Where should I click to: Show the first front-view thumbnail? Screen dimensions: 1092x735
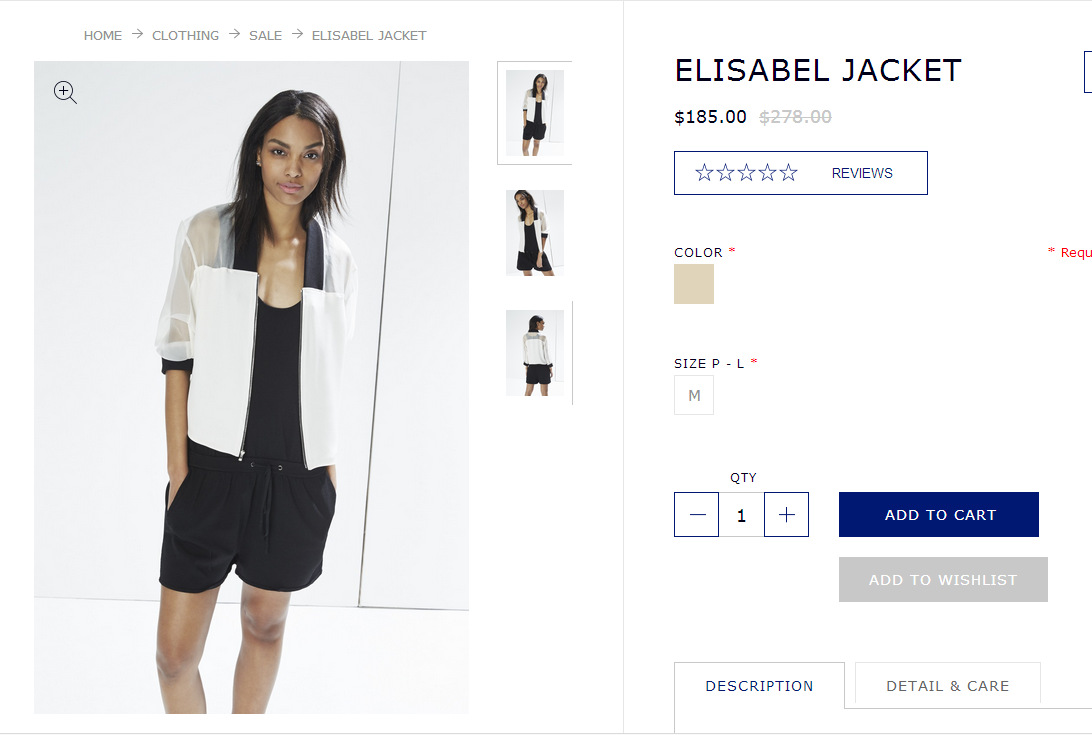[x=535, y=113]
